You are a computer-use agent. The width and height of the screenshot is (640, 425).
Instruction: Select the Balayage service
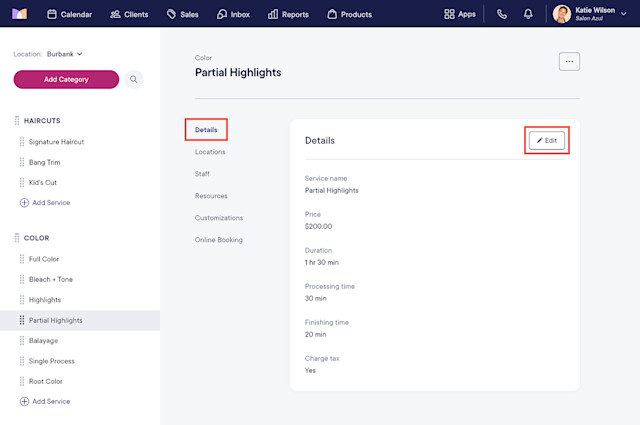(x=43, y=340)
